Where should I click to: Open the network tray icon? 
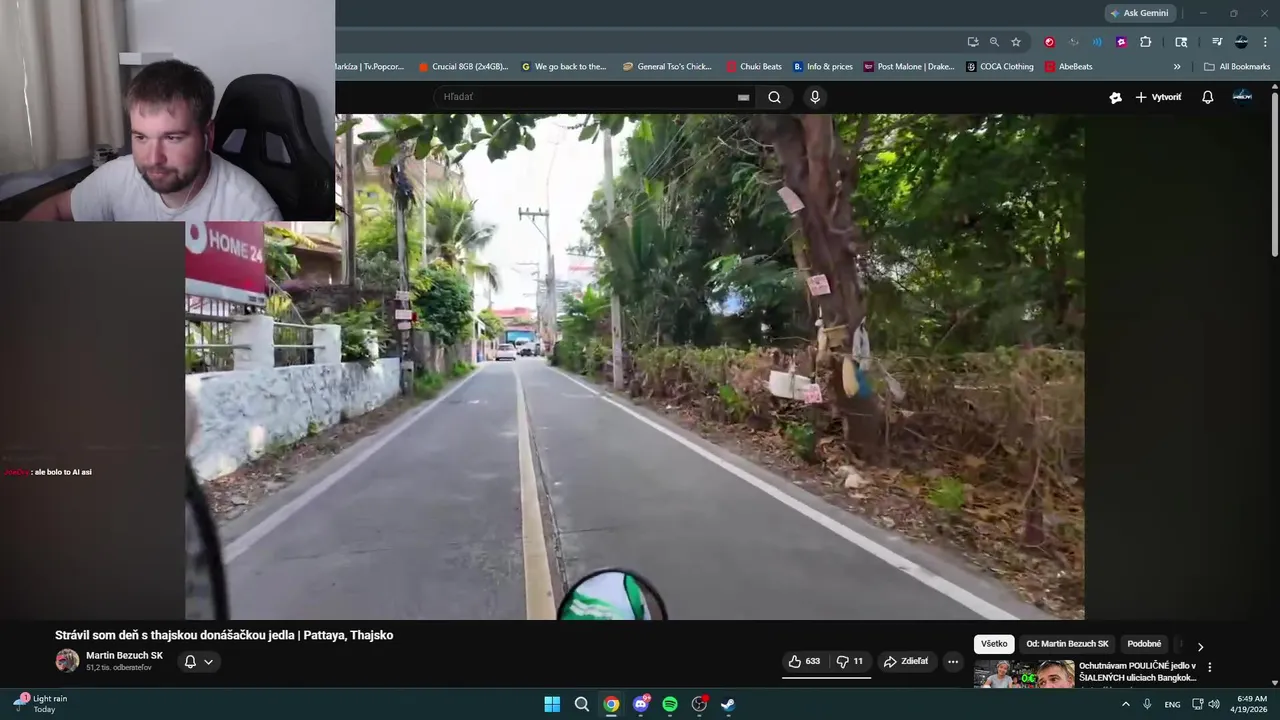point(1197,704)
